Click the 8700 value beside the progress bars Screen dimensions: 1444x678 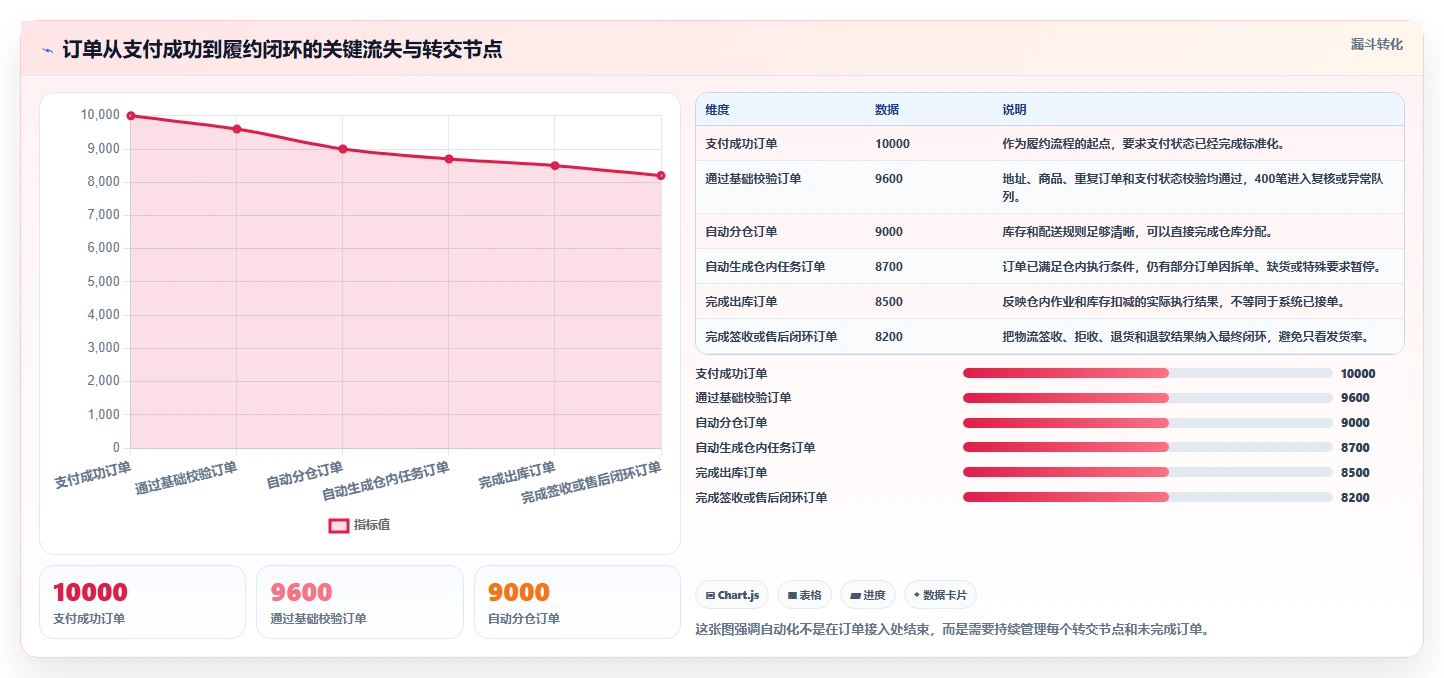(1355, 448)
